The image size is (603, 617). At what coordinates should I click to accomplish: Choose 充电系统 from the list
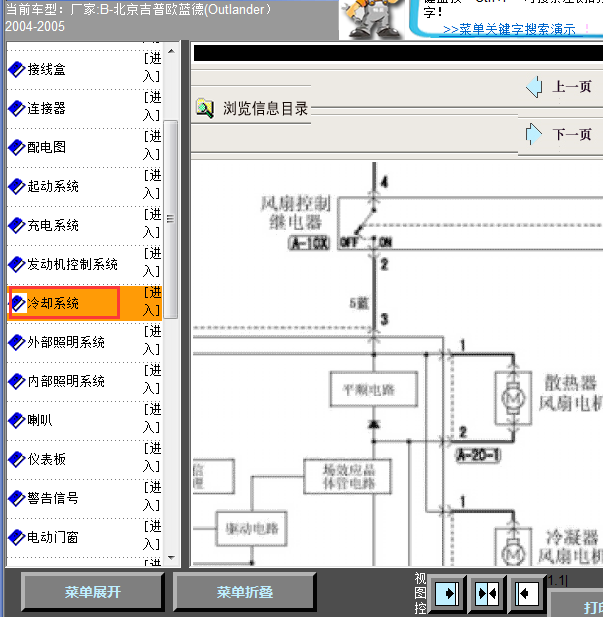(53, 225)
